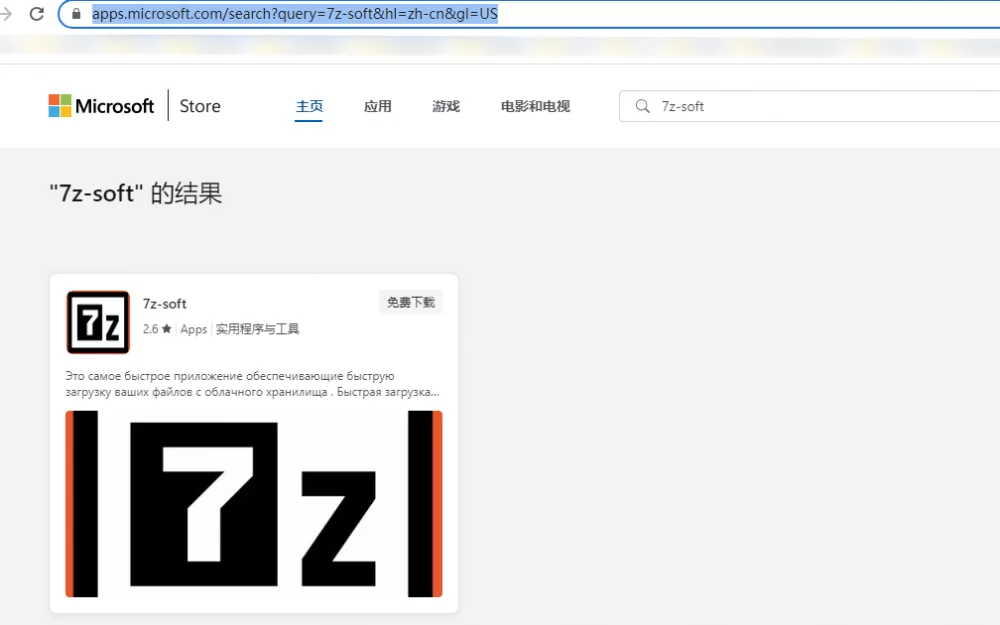The image size is (1000, 625).
Task: Click the "7z-soft" 的结果 heading
Action: click(x=136, y=193)
